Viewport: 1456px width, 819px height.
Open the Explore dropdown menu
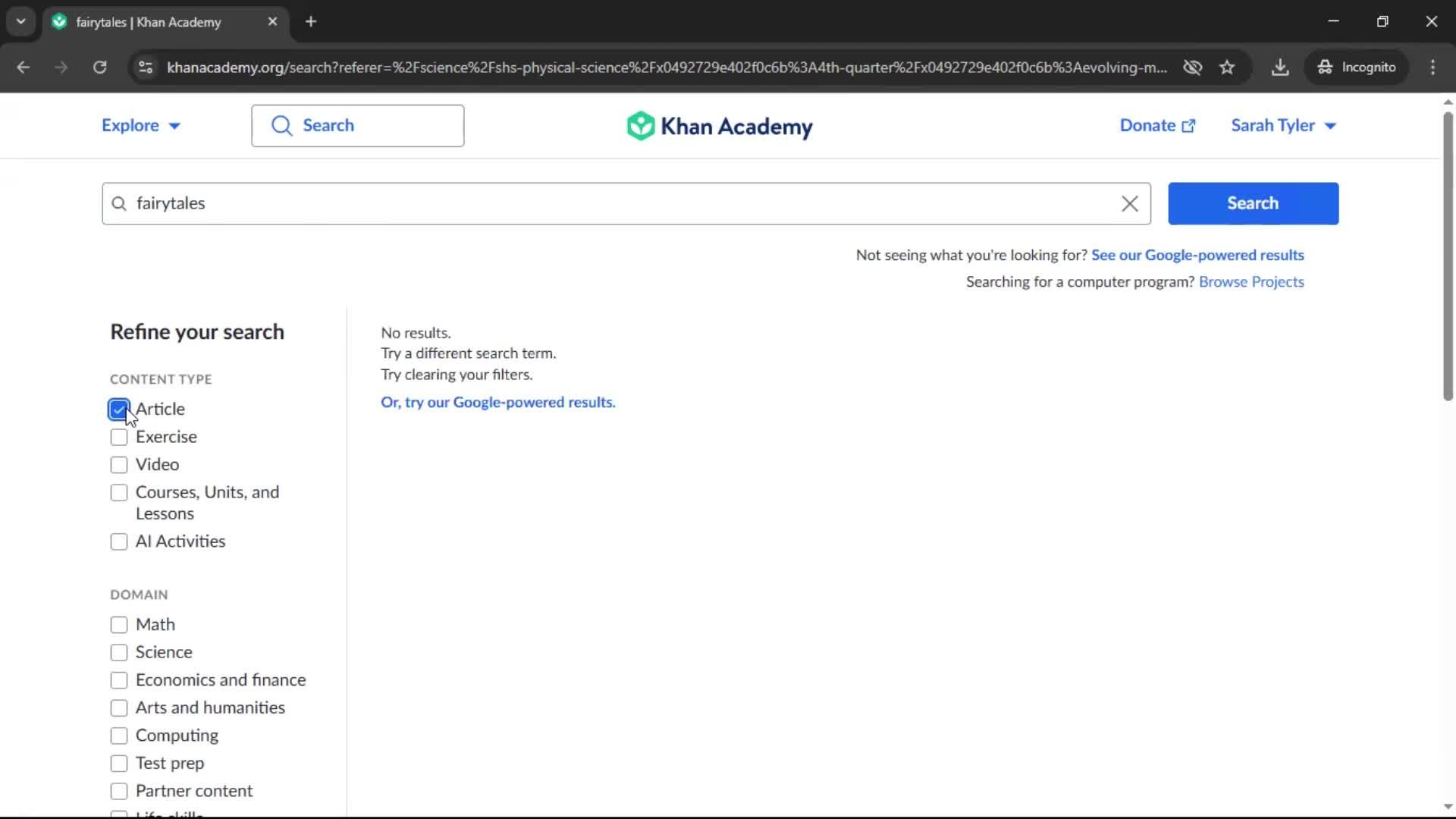141,126
